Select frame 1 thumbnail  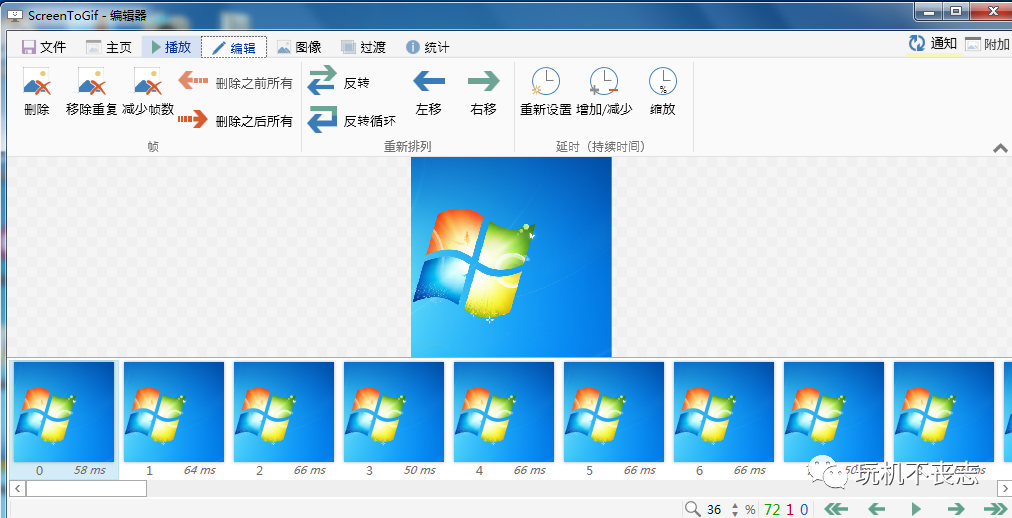pyautogui.click(x=174, y=412)
